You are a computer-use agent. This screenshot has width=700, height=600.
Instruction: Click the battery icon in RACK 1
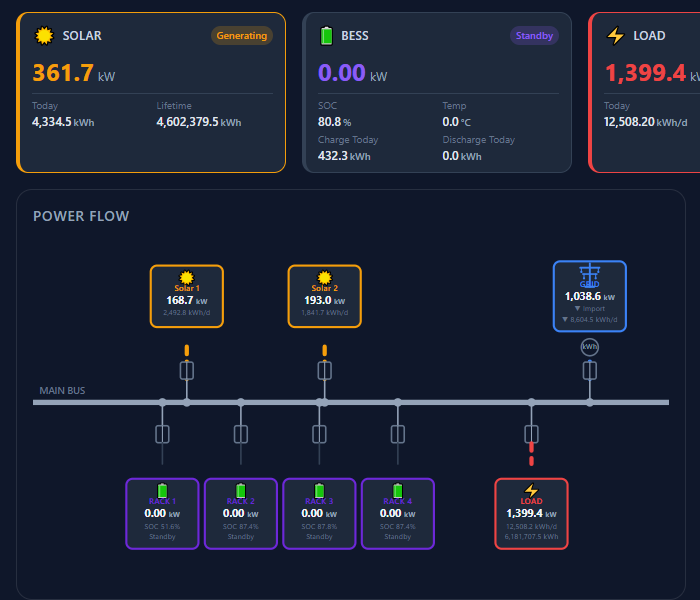pos(162,491)
